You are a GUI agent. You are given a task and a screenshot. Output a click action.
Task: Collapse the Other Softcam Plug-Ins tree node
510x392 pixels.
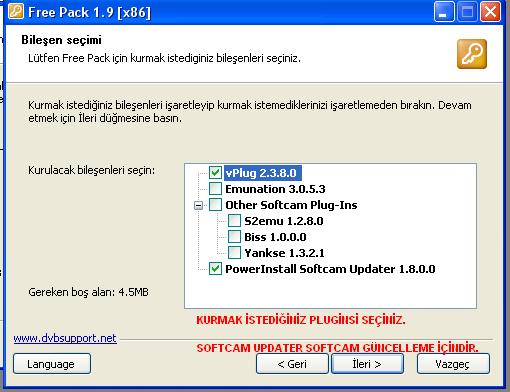point(198,205)
